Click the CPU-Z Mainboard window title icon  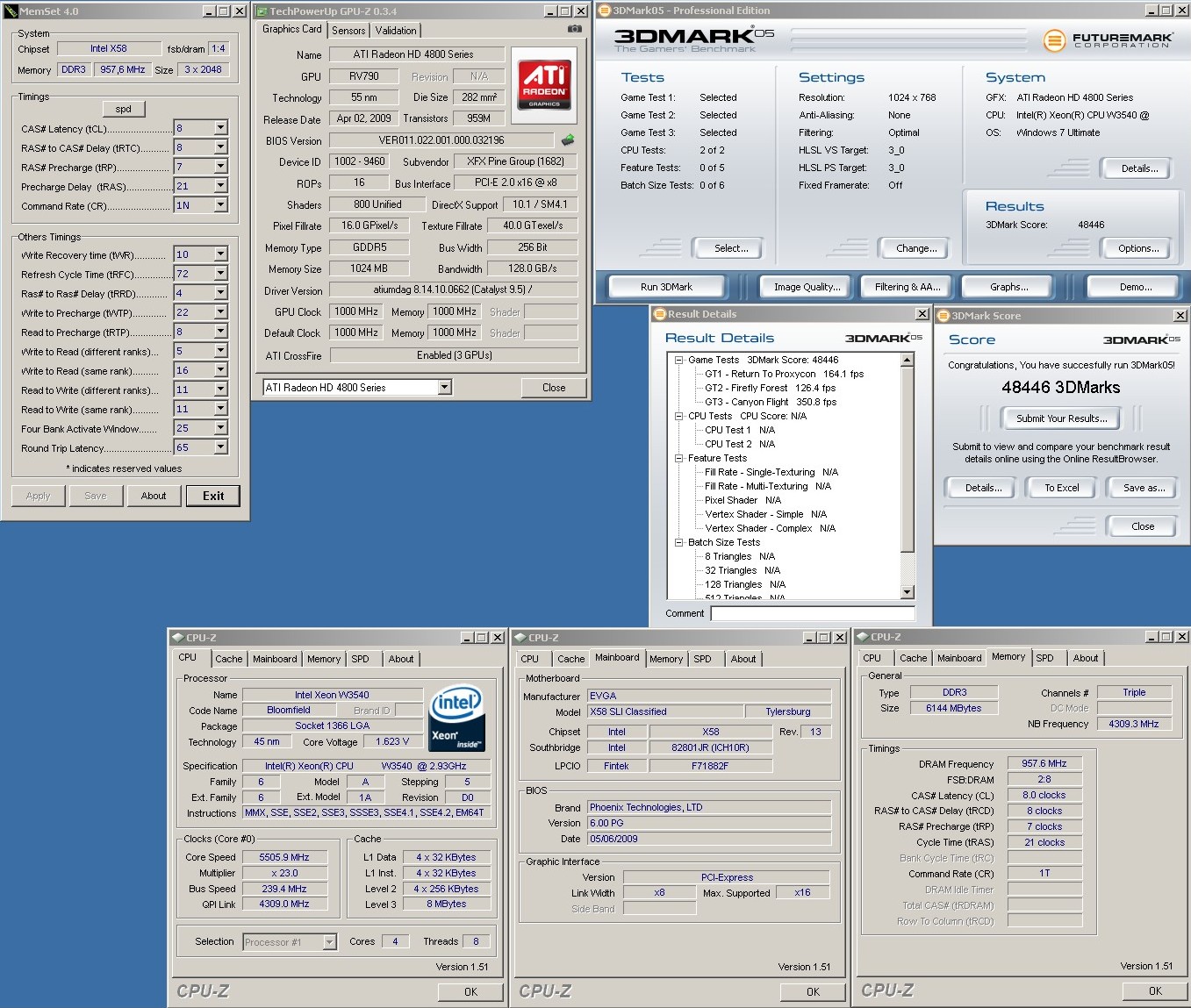[x=520, y=638]
